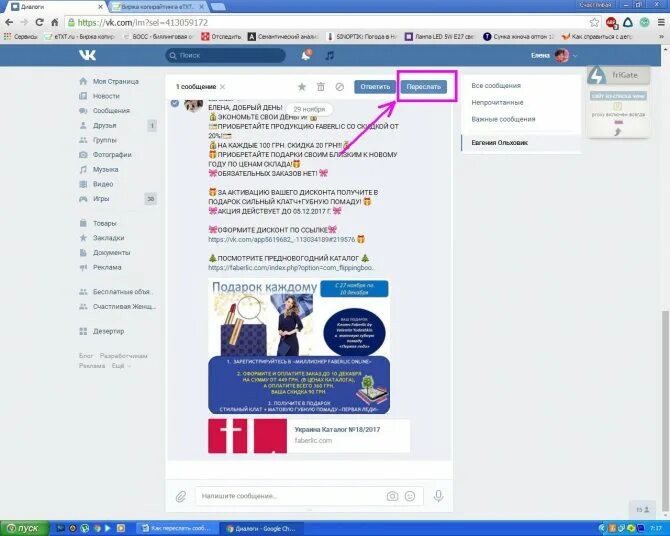Delete selected message with trash icon
670x536 pixels.
tap(320, 87)
